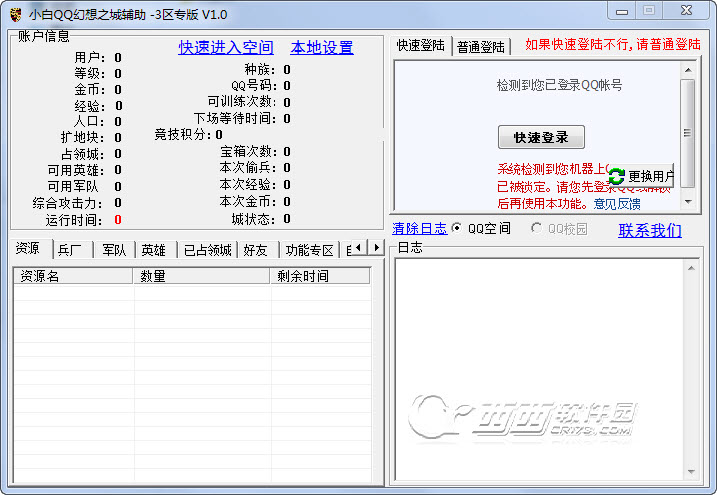Click the log box scrollbar up arrow
The height and width of the screenshot is (495, 717).
[691, 268]
